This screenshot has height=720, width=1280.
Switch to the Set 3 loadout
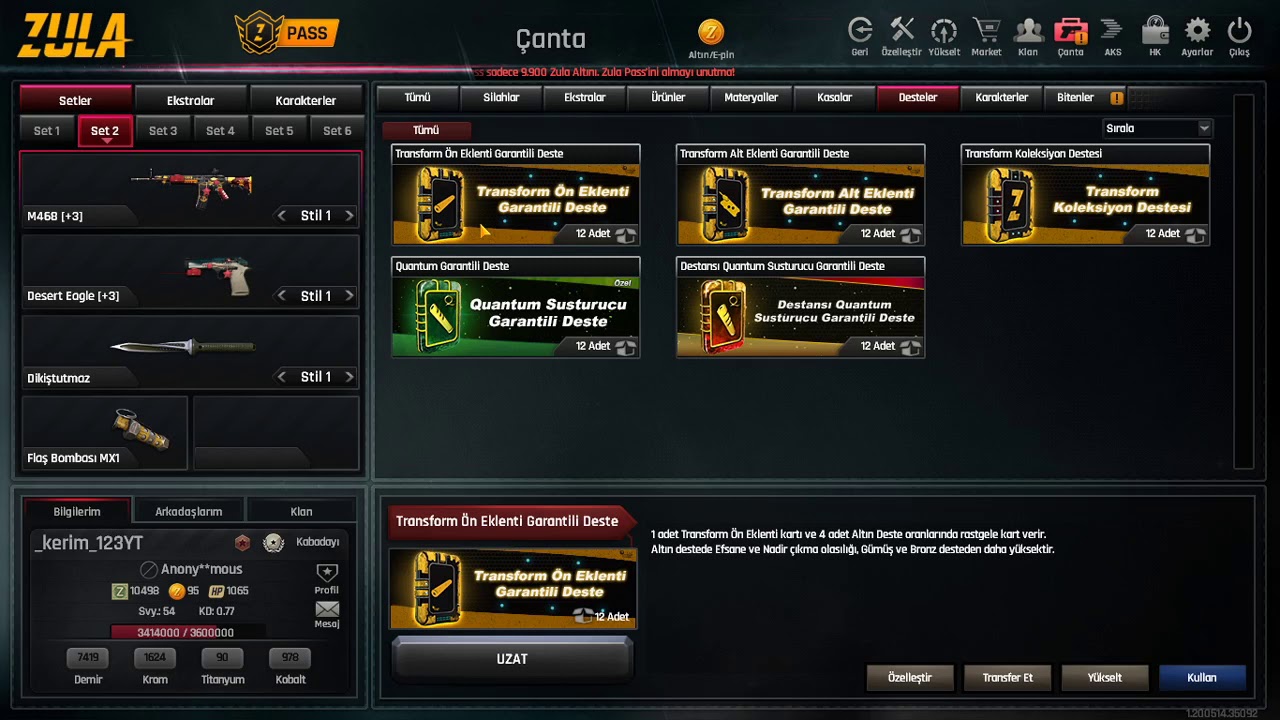(163, 131)
